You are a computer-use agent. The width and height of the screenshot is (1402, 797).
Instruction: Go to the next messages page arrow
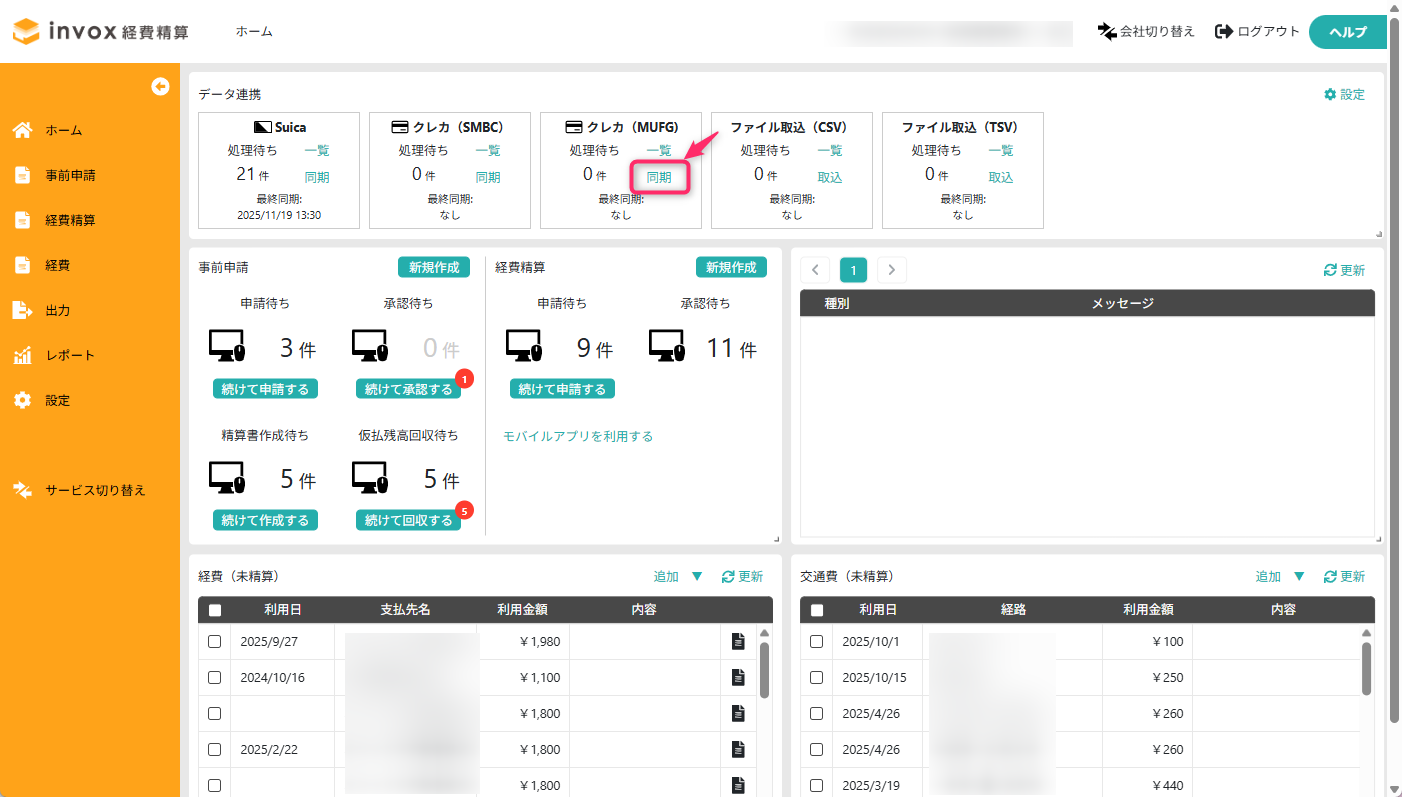(891, 270)
